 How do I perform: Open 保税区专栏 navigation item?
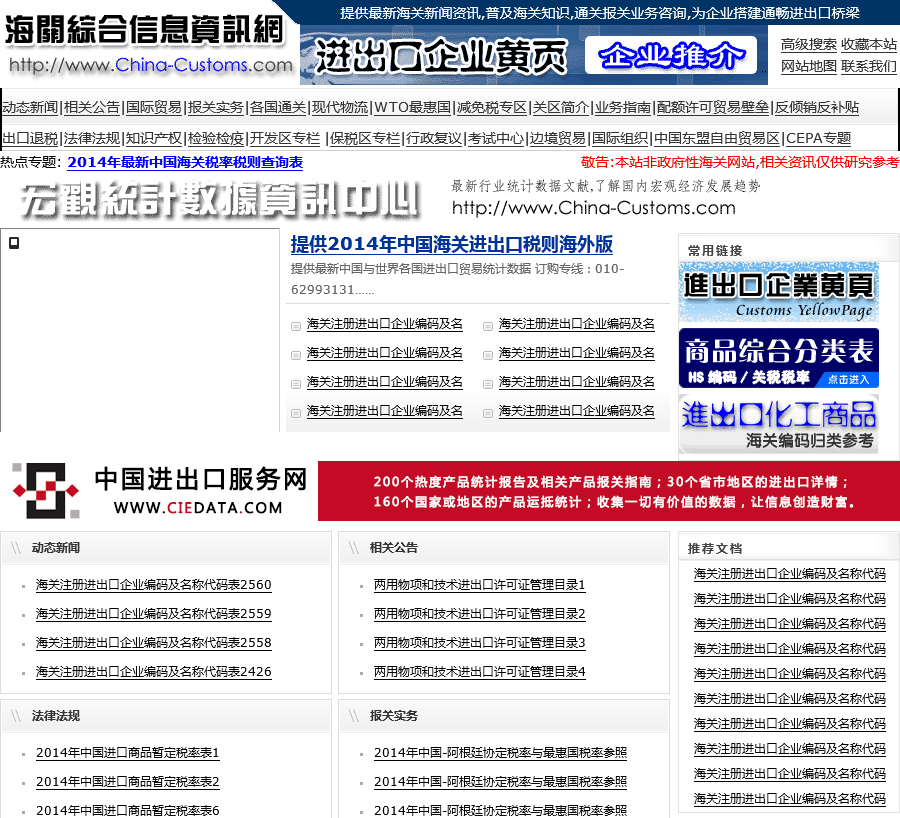(x=364, y=138)
